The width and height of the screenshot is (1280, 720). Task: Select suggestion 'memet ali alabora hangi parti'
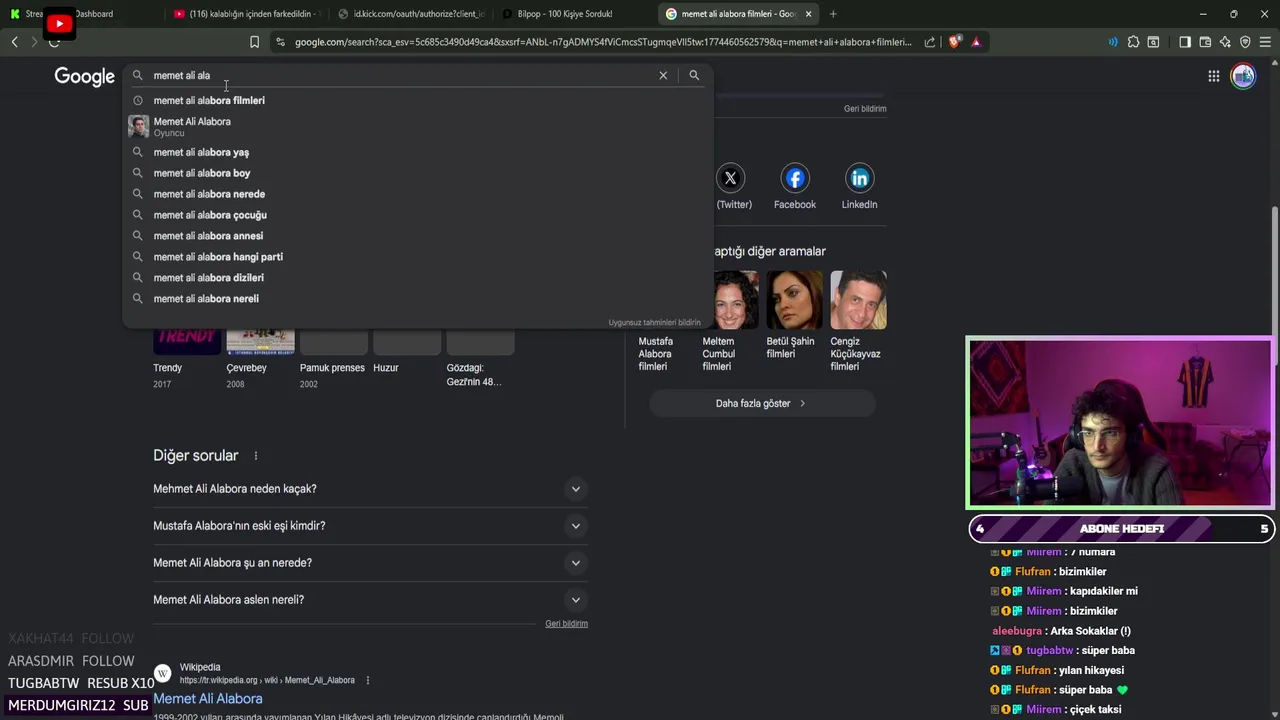pyautogui.click(x=418, y=257)
